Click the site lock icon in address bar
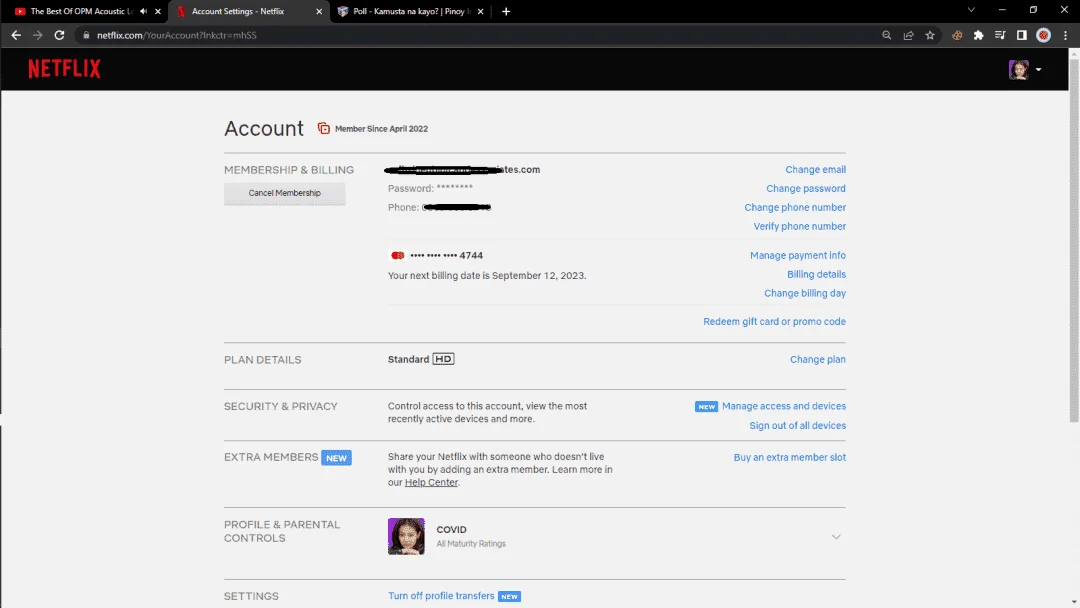Image resolution: width=1080 pixels, height=608 pixels. (86, 35)
